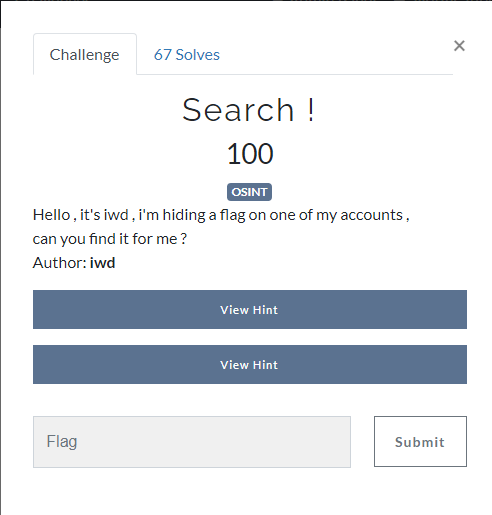Reveal the second View Hint
492x515 pixels.
tap(250, 364)
